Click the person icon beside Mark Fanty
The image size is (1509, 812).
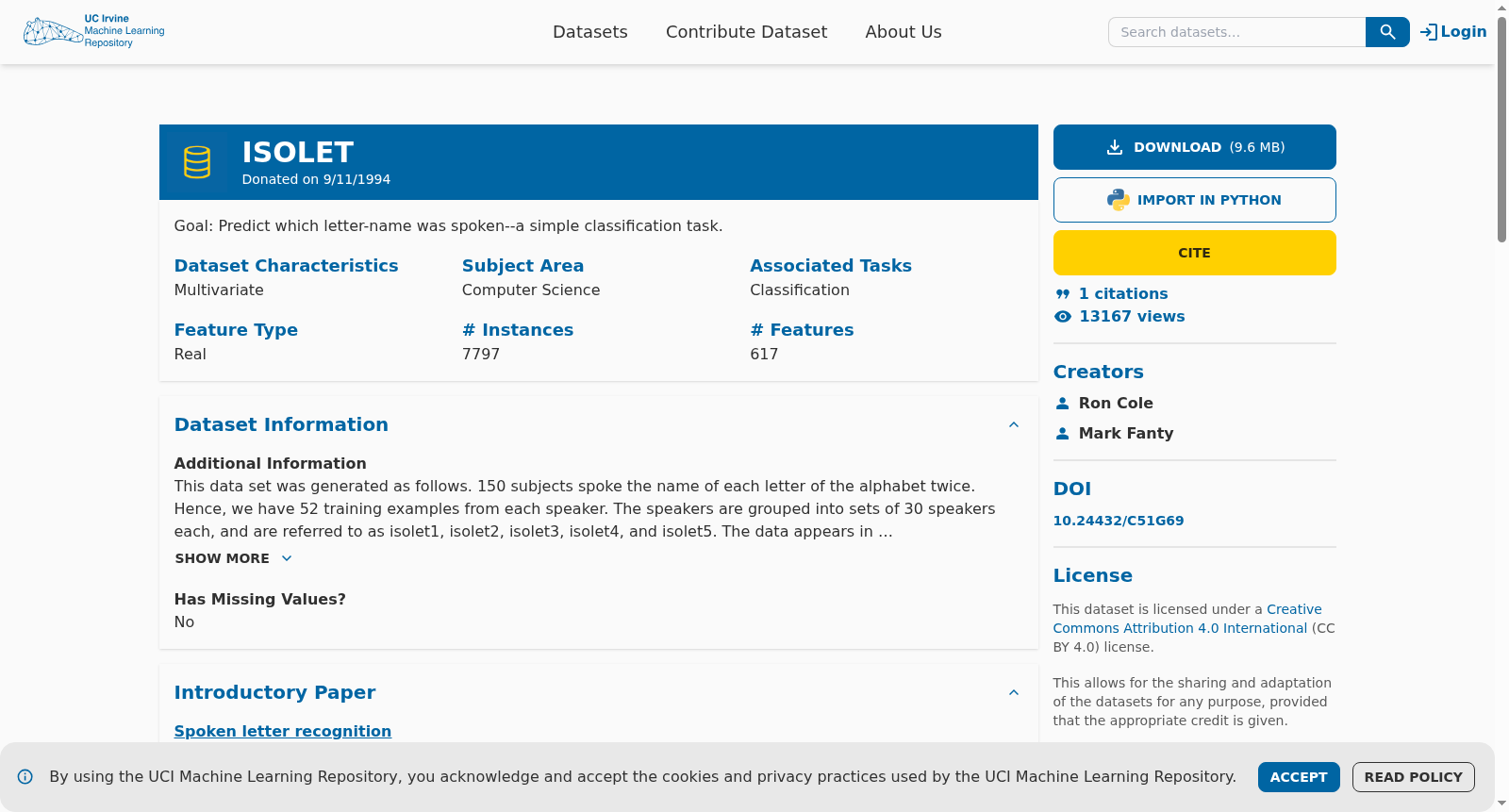(x=1063, y=434)
